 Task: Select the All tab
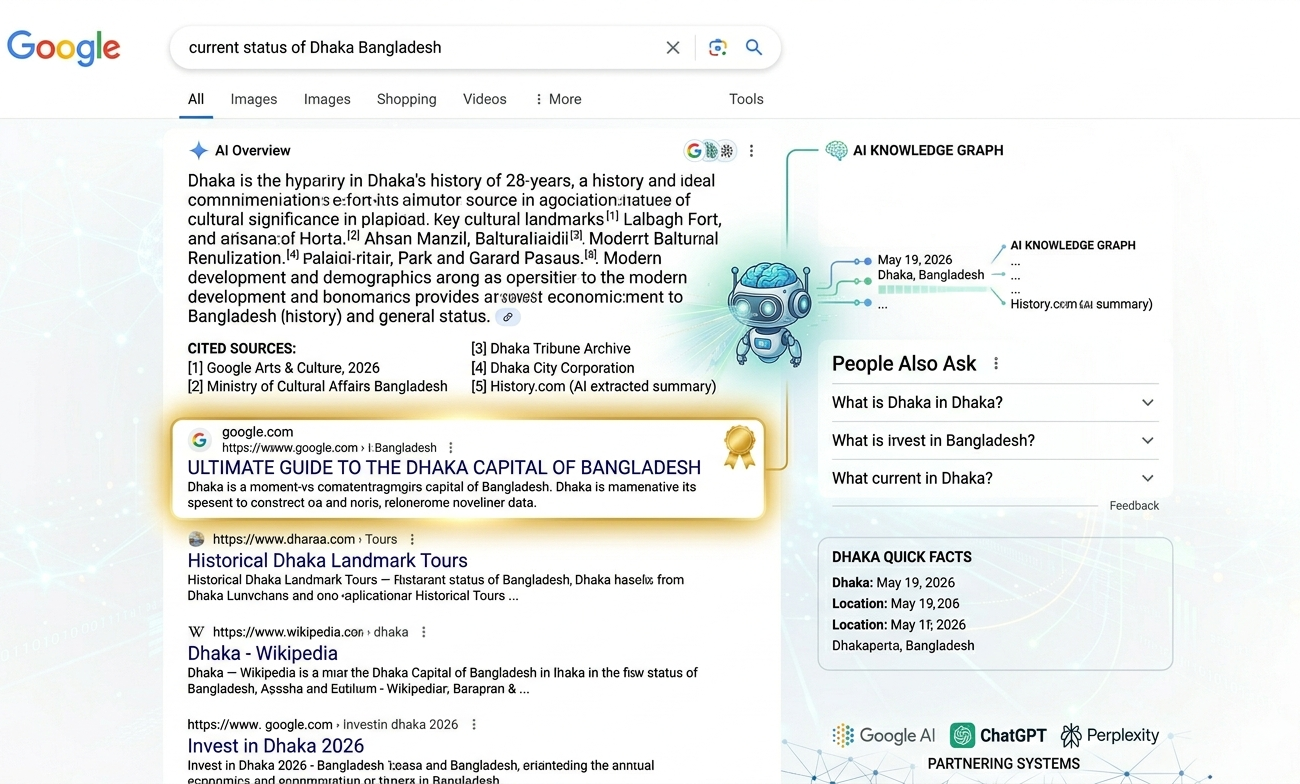click(x=196, y=99)
